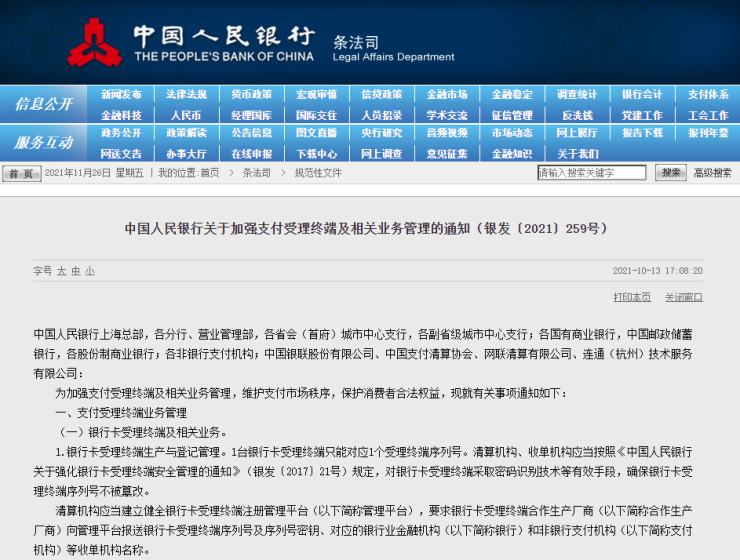
Task: Open the 新闻发布 menu item
Action: click(x=121, y=94)
